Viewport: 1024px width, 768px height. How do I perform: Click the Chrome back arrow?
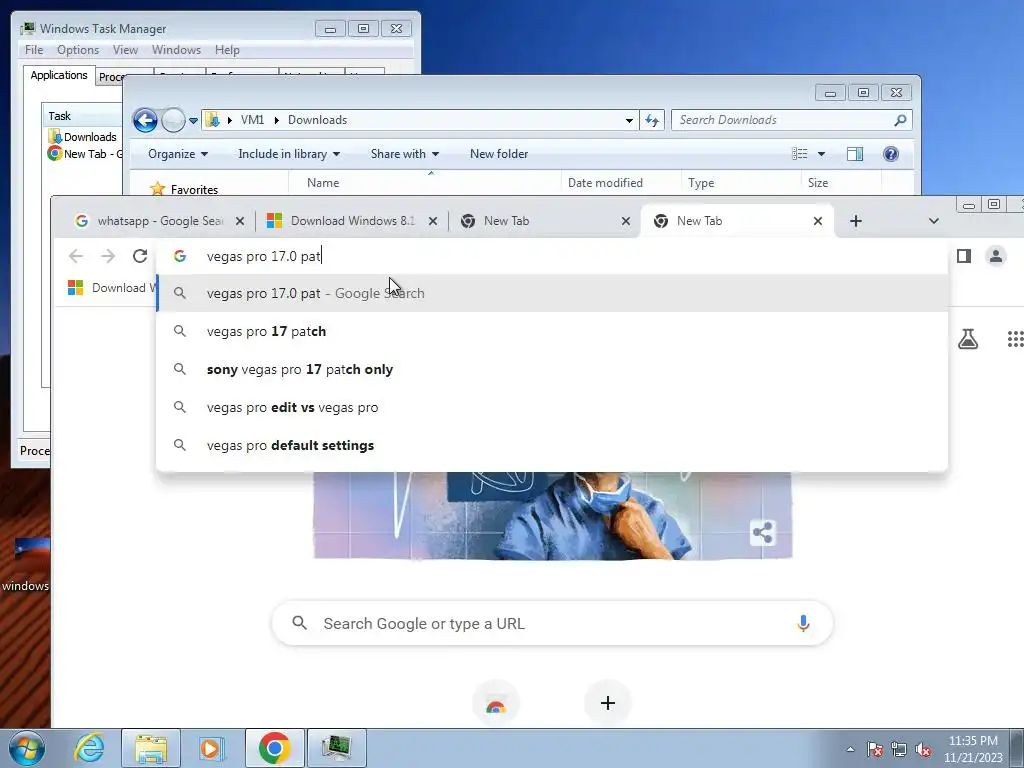(76, 256)
